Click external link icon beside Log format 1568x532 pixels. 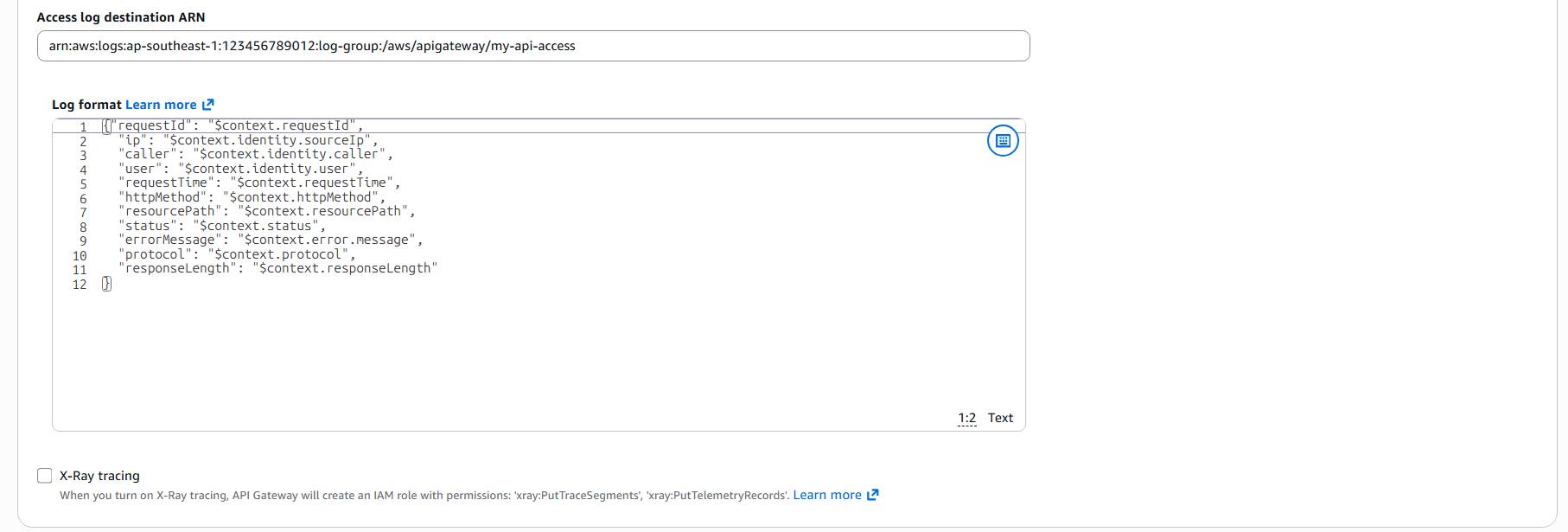208,105
